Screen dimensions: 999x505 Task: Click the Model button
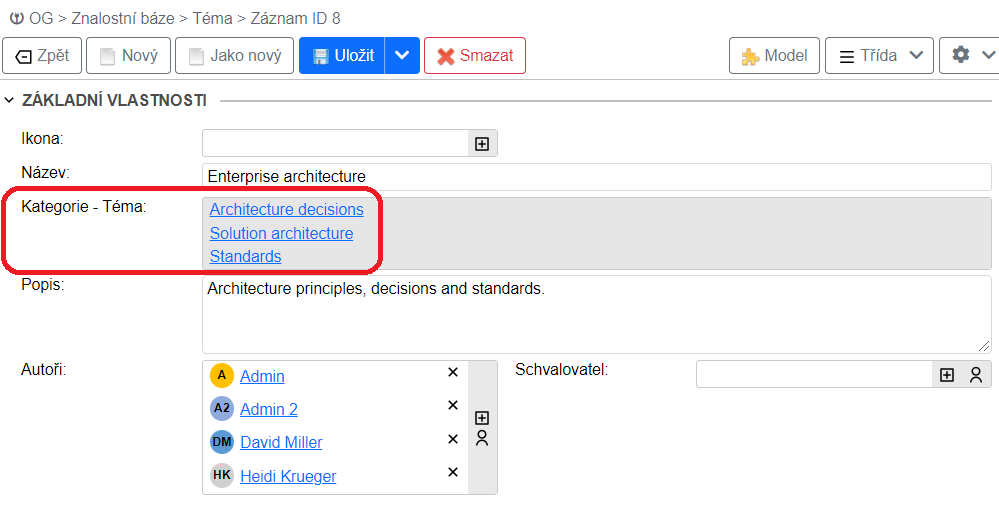coord(774,56)
